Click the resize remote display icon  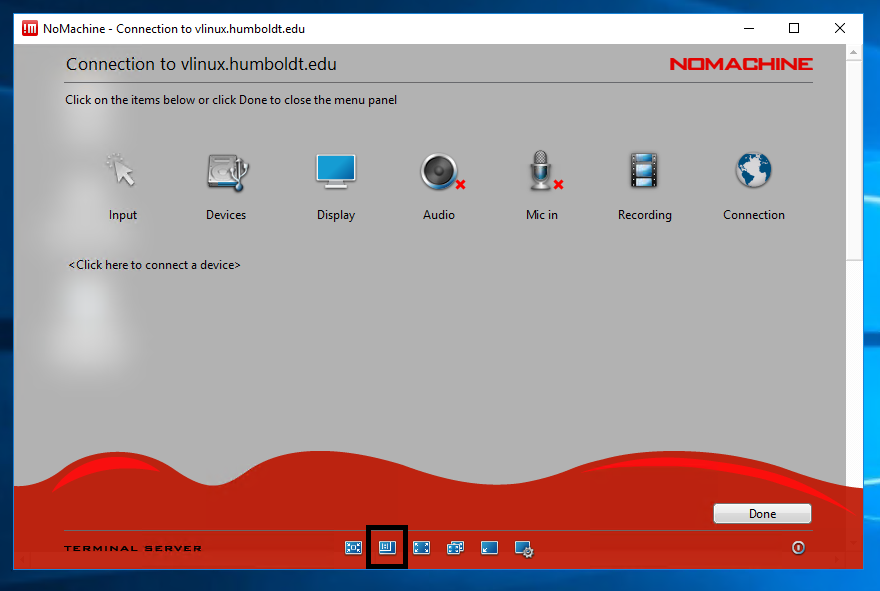pyautogui.click(x=387, y=547)
